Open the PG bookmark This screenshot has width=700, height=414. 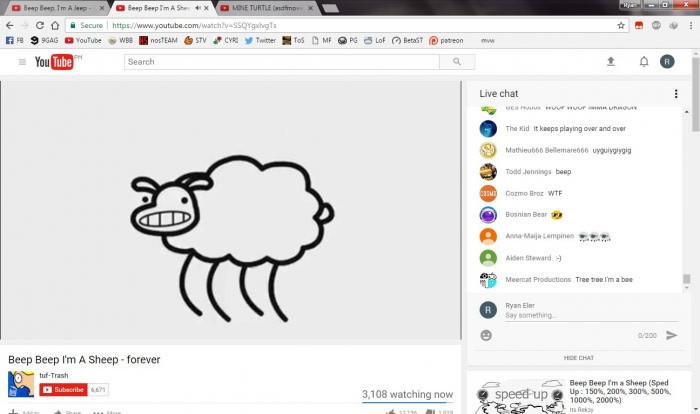348,40
